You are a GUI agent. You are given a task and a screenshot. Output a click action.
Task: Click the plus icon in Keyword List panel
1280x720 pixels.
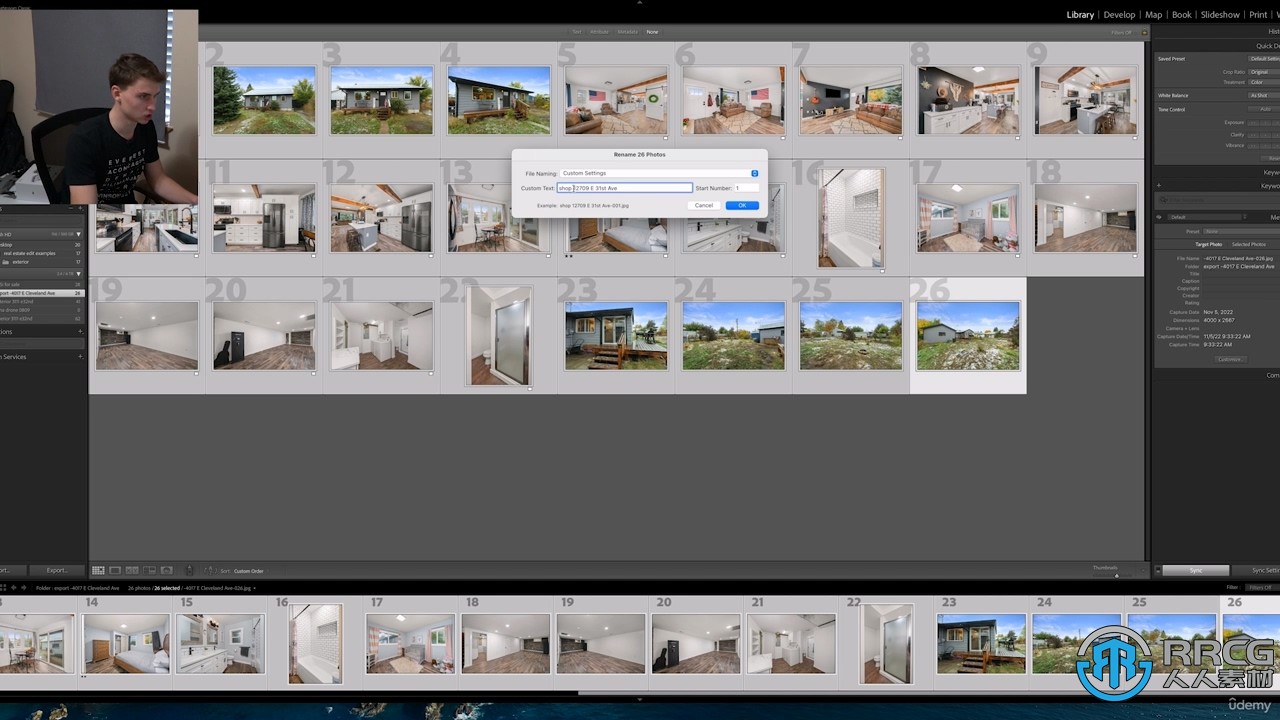point(1158,185)
